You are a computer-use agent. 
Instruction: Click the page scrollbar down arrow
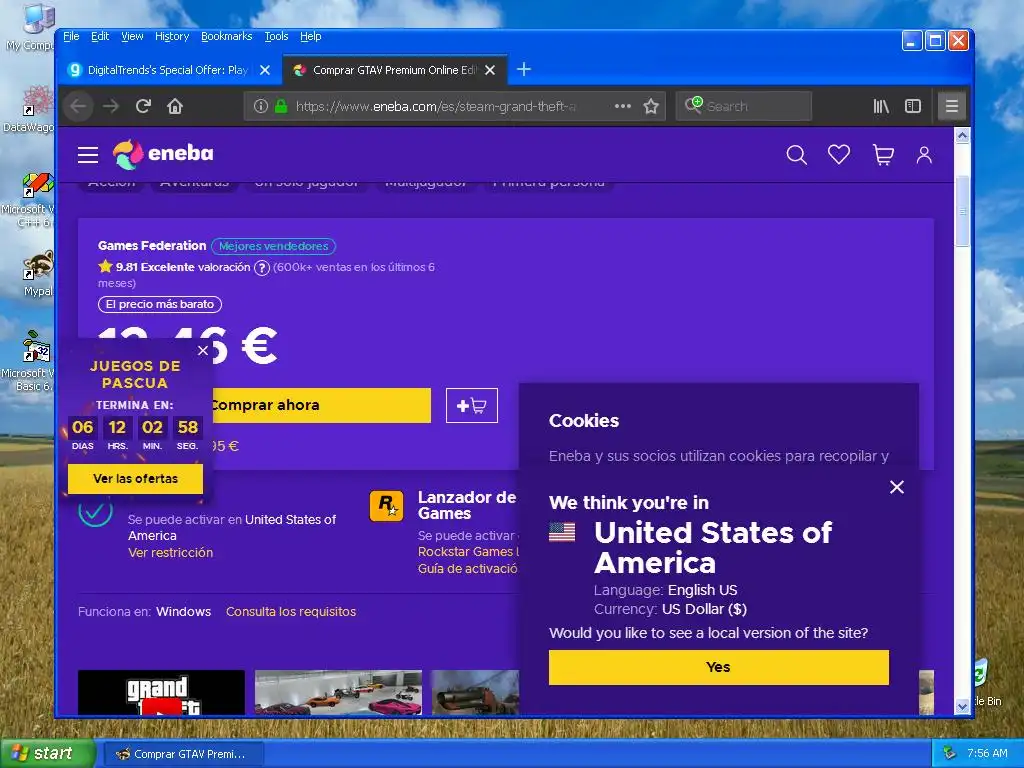tap(962, 706)
